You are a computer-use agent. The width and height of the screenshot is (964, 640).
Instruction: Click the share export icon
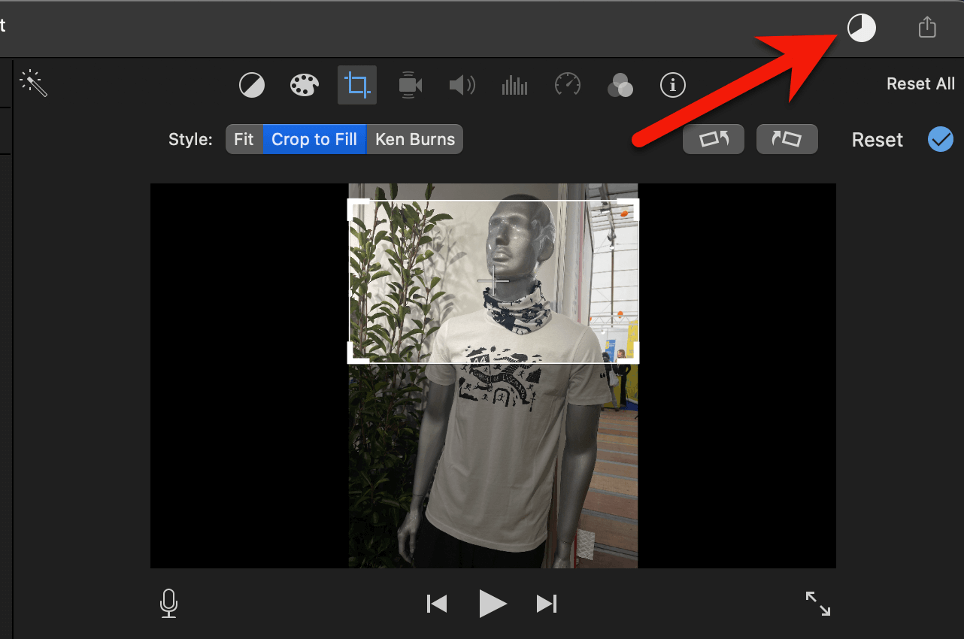pyautogui.click(x=927, y=27)
